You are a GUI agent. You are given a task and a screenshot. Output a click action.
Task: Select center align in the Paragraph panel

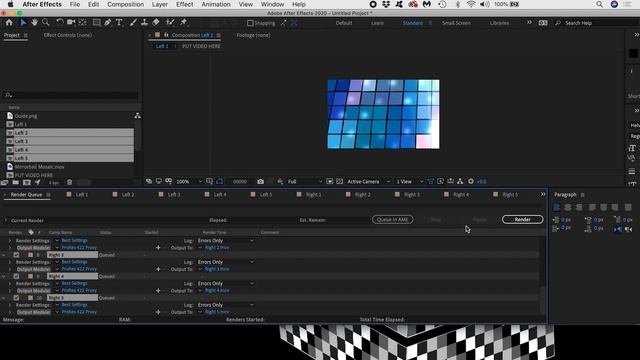click(x=567, y=207)
